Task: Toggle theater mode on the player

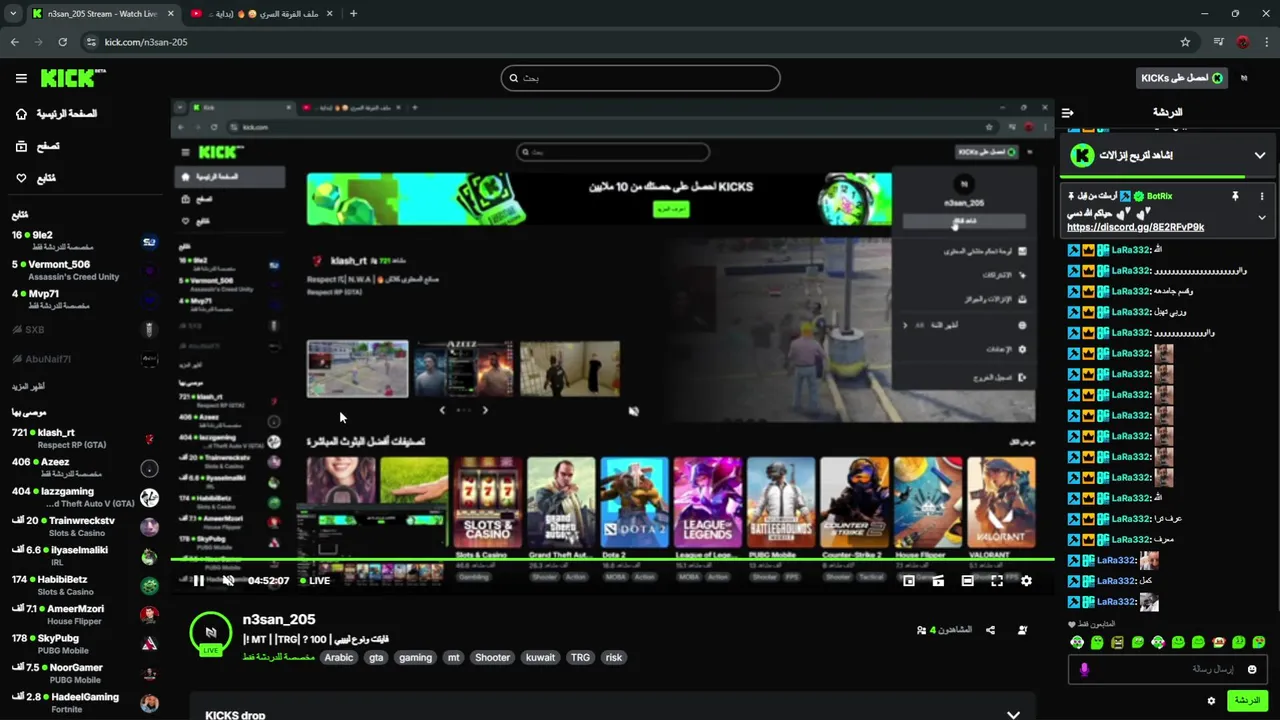Action: (x=967, y=581)
